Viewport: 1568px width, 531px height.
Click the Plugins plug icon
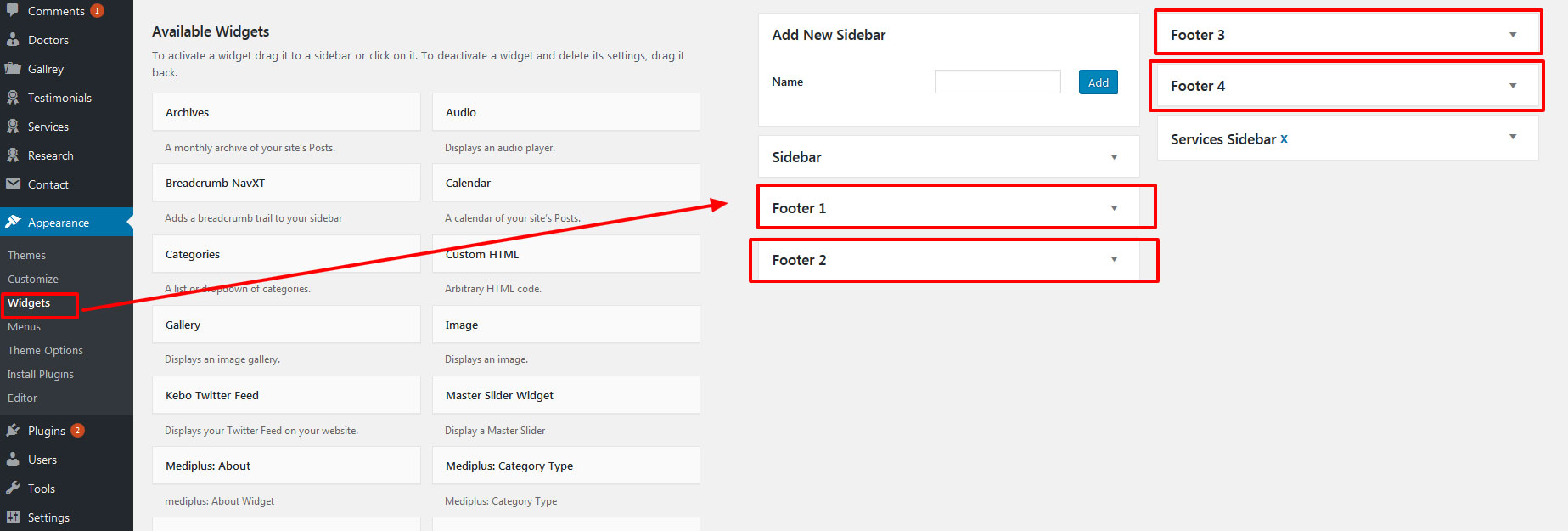click(13, 430)
